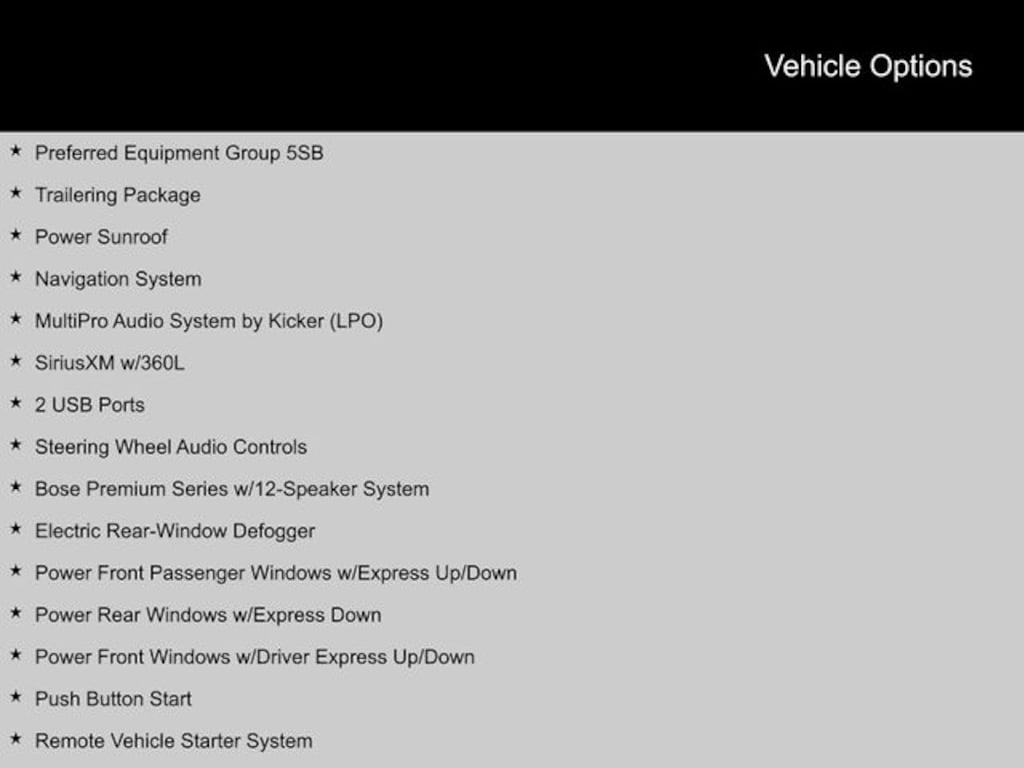The image size is (1024, 768).
Task: Select the star next to Electric Rear-Window Defogger
Action: click(x=16, y=530)
